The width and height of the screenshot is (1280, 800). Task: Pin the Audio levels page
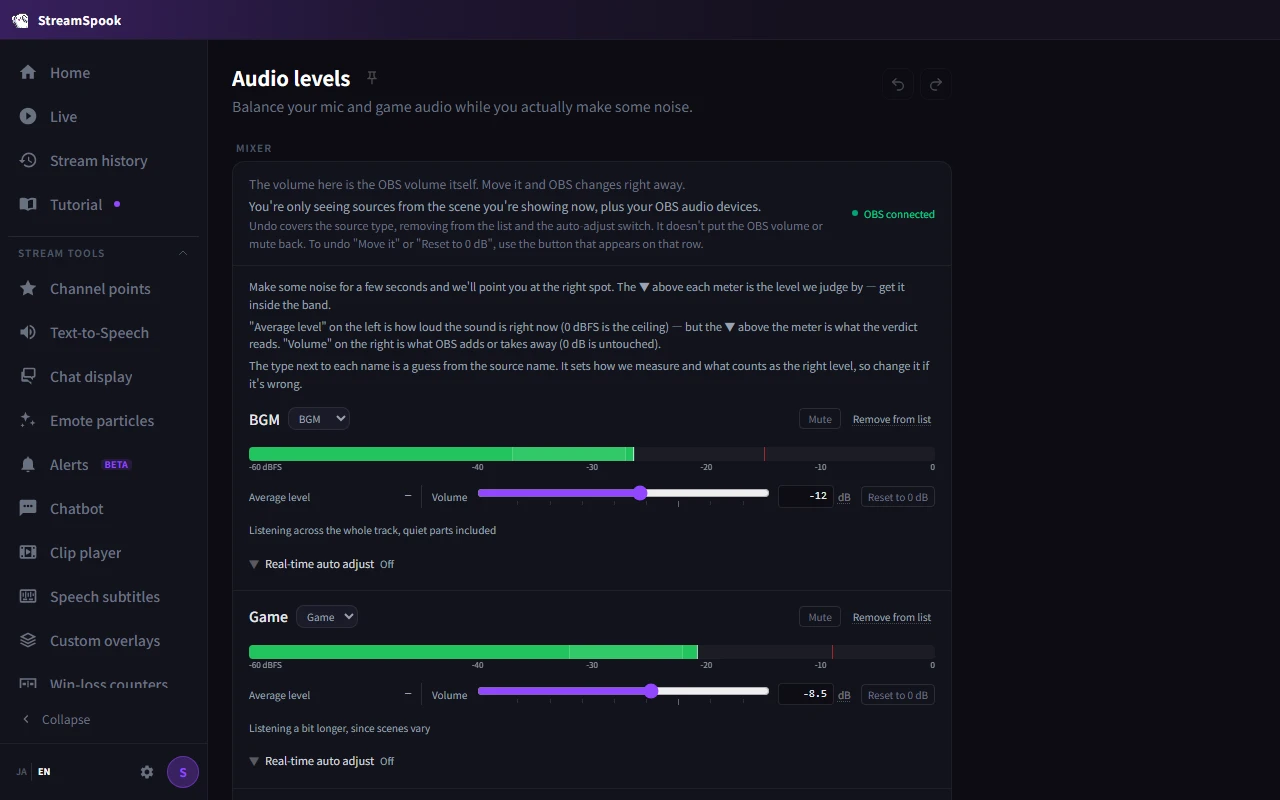click(372, 77)
